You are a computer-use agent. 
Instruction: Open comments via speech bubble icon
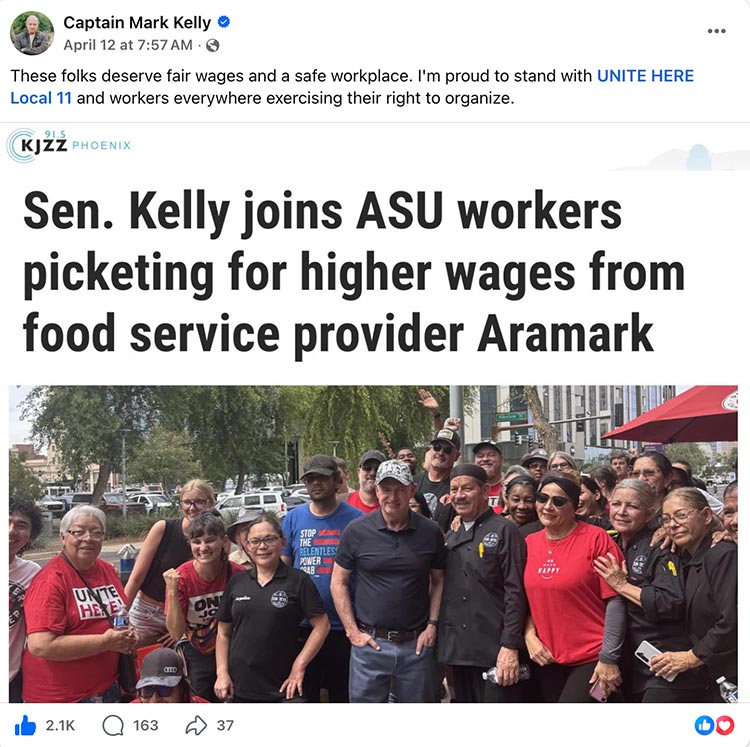[113, 725]
